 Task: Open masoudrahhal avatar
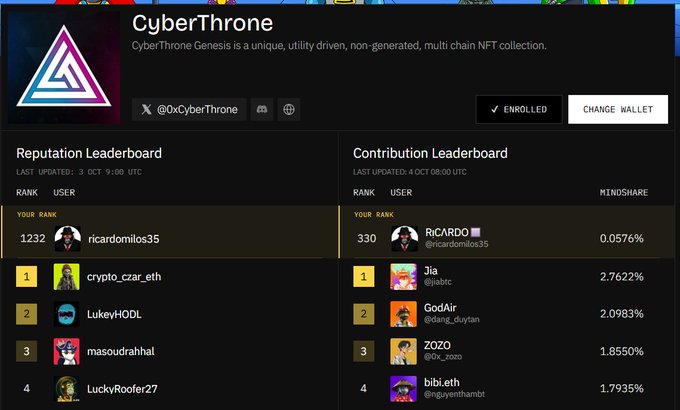click(x=67, y=351)
